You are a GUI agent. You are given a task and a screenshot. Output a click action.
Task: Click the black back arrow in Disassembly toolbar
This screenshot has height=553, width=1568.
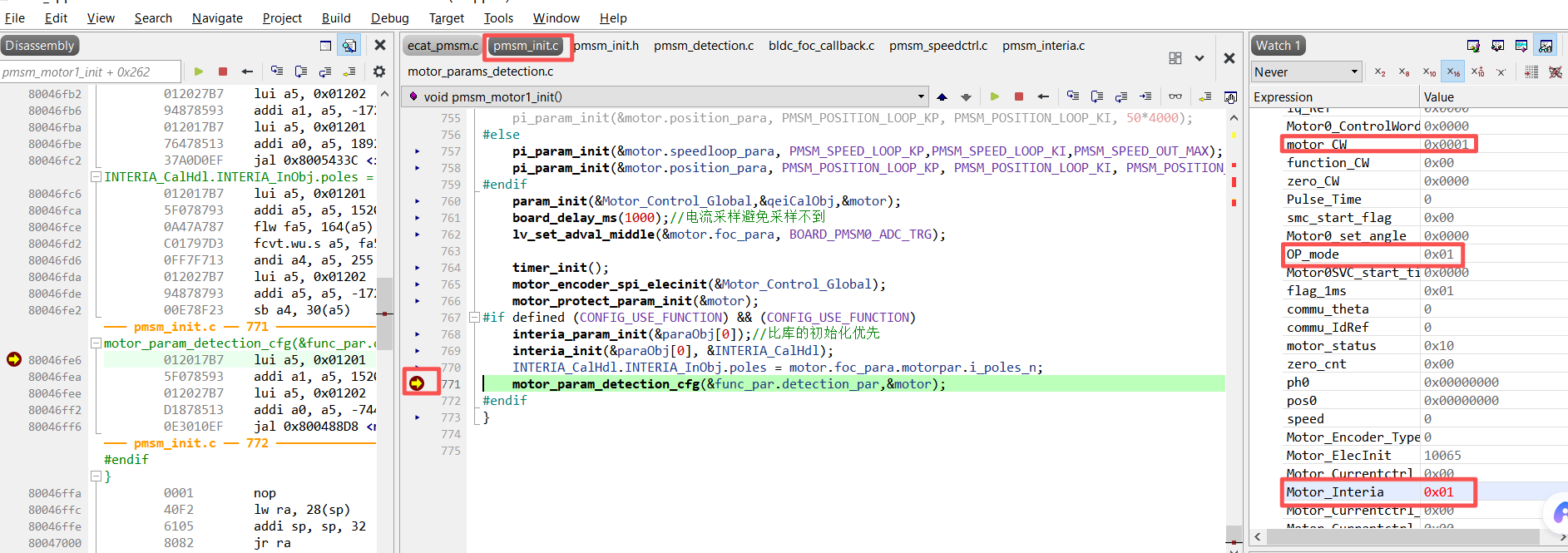point(247,72)
